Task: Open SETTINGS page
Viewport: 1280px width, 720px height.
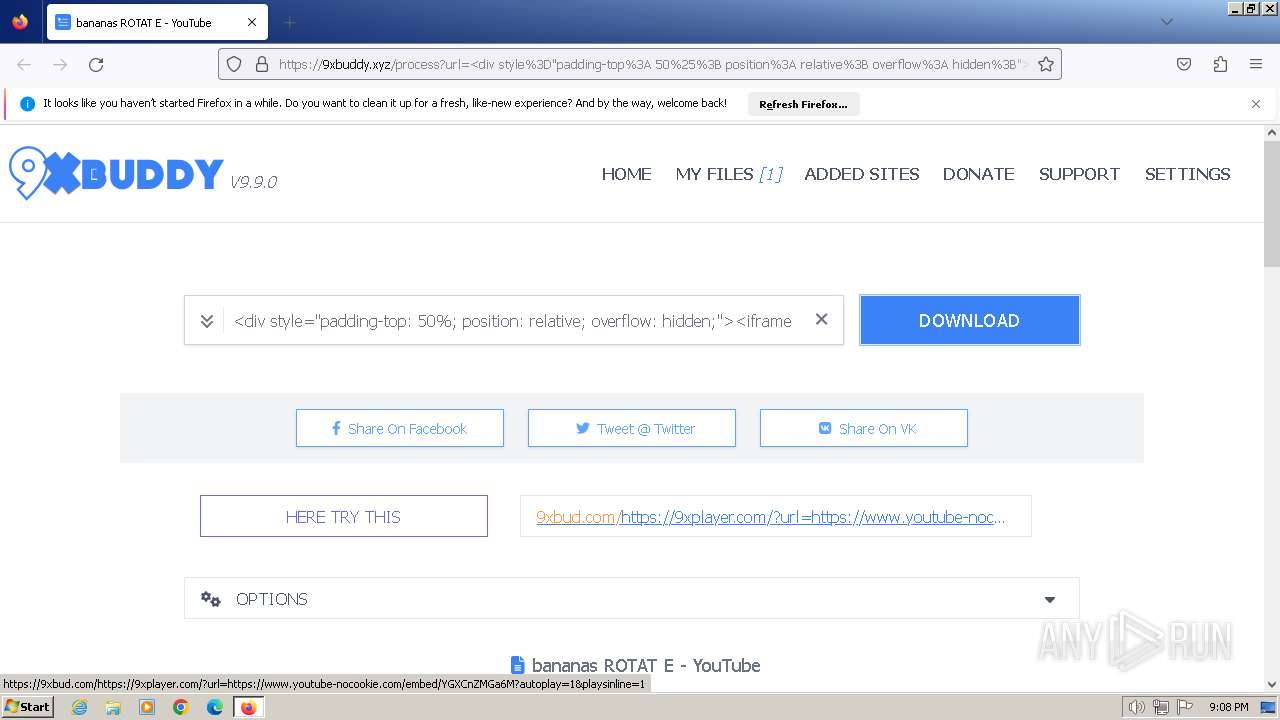Action: coord(1188,174)
